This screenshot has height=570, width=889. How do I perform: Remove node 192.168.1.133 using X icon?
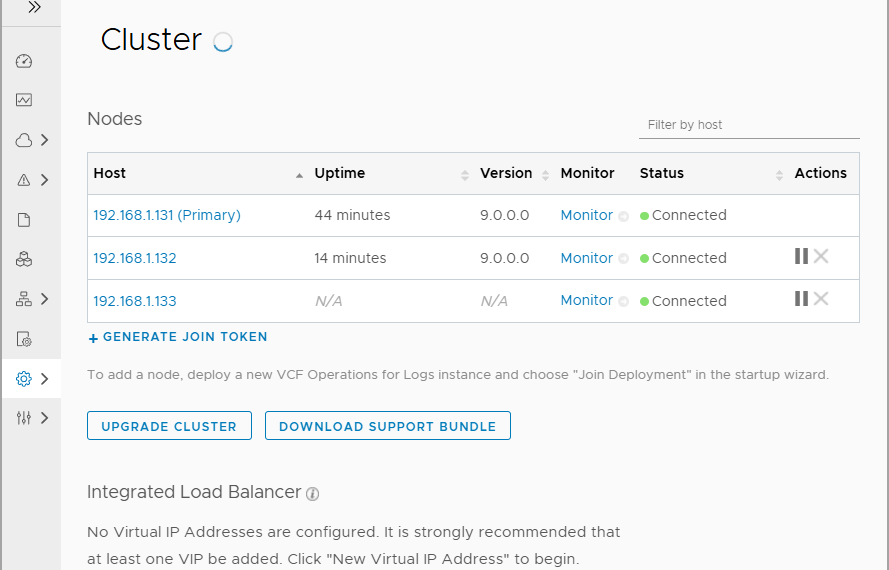pos(821,299)
